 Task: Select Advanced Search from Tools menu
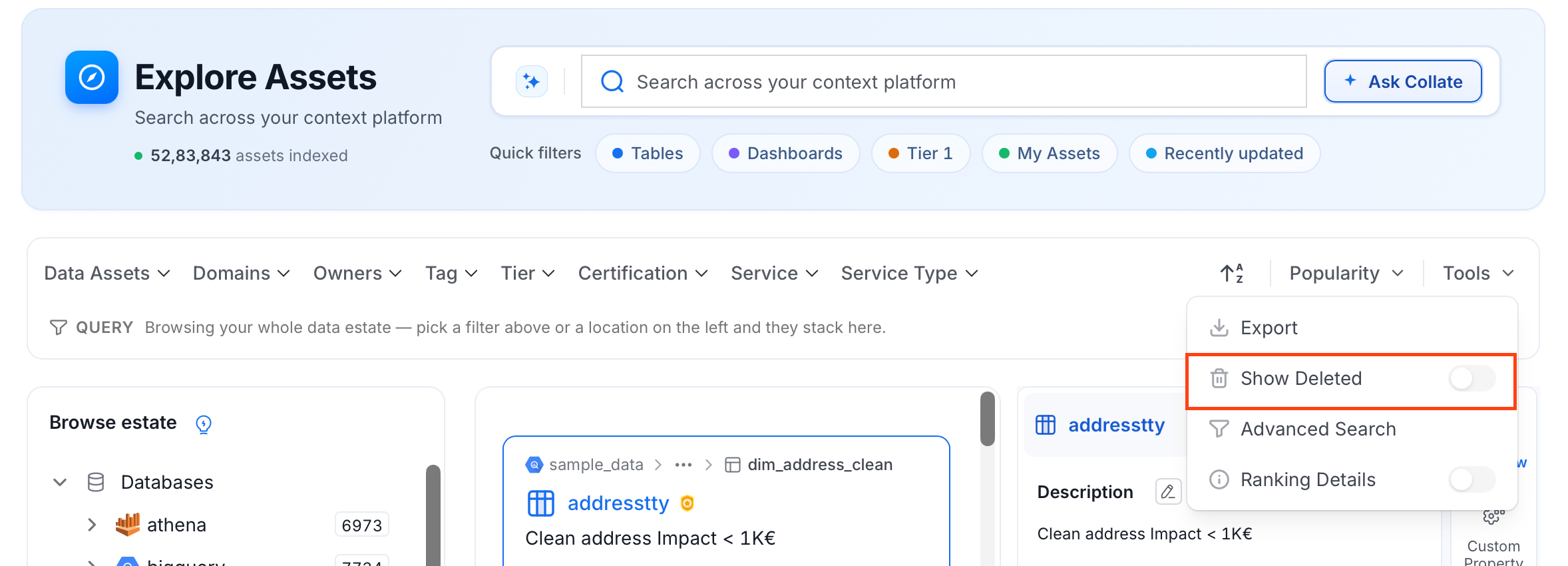tap(1352, 429)
